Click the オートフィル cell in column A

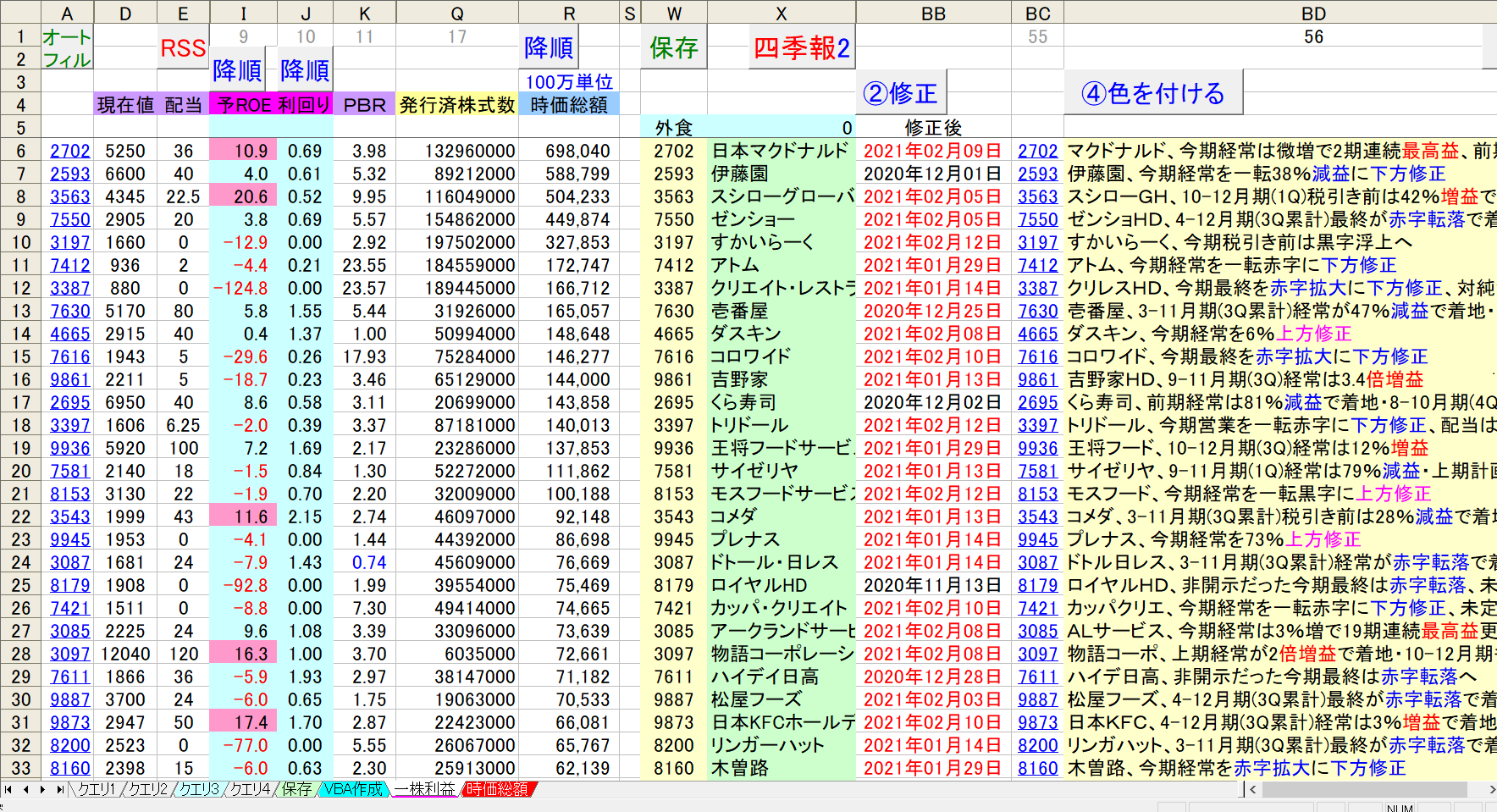coord(67,47)
